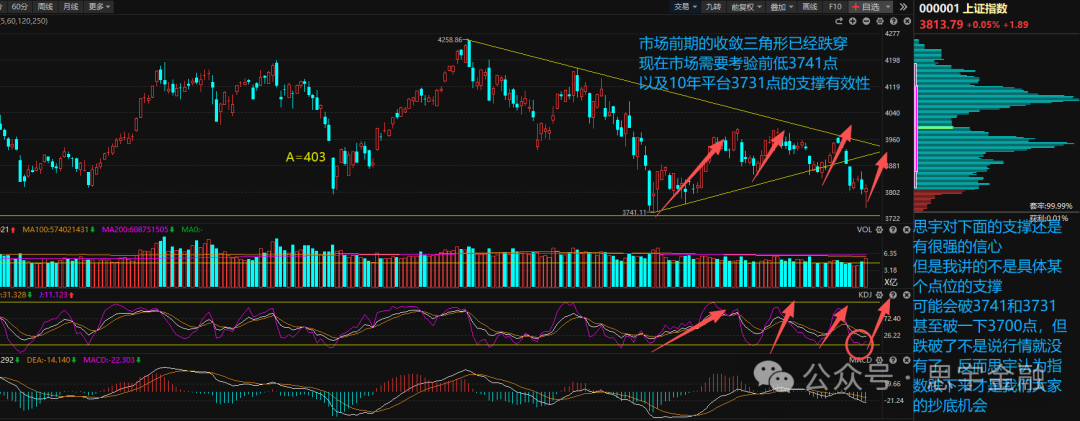Open VOL panel settings gear

[880, 229]
